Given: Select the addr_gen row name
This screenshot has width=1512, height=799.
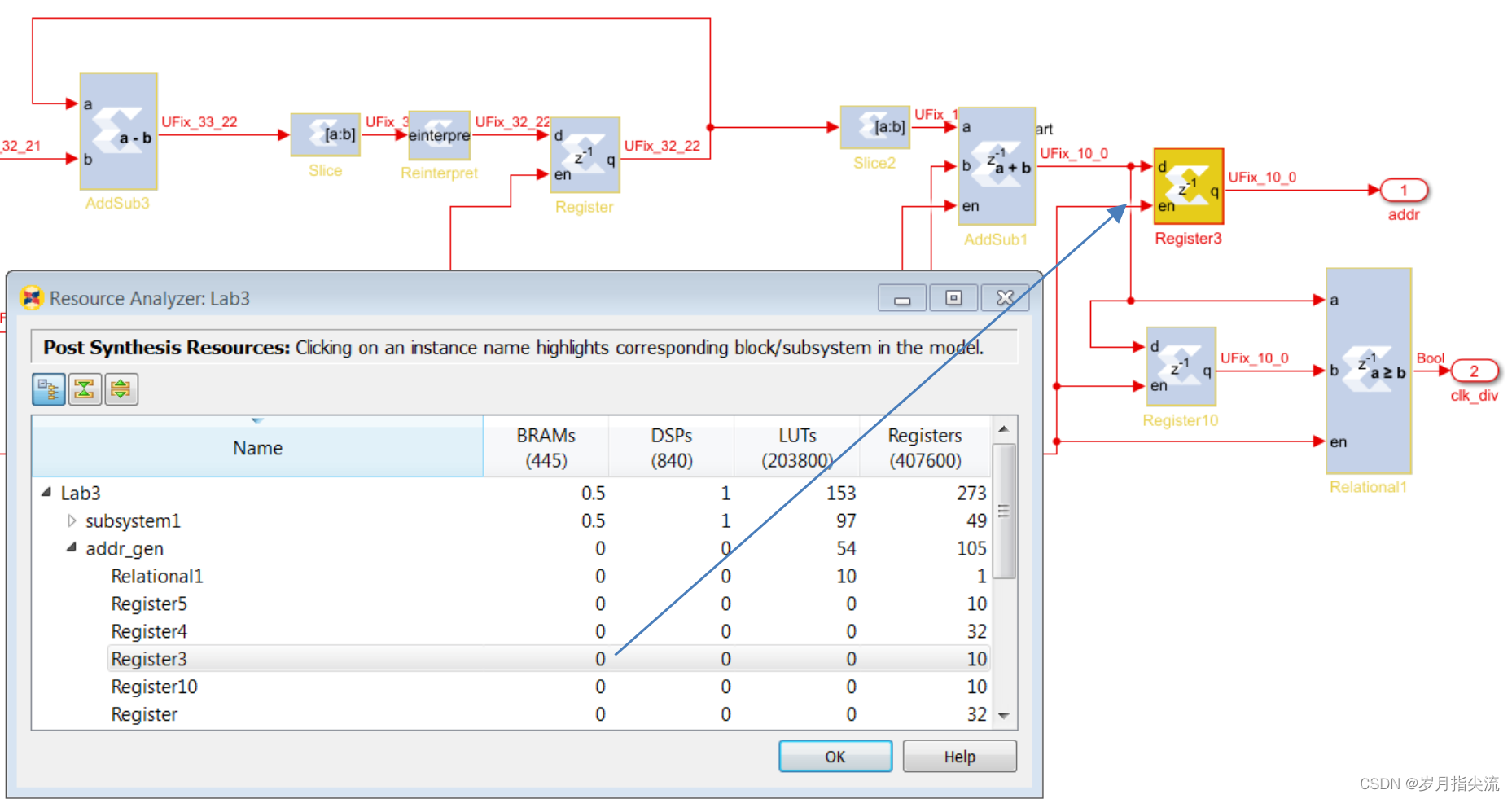Looking at the screenshot, I should click(x=125, y=548).
